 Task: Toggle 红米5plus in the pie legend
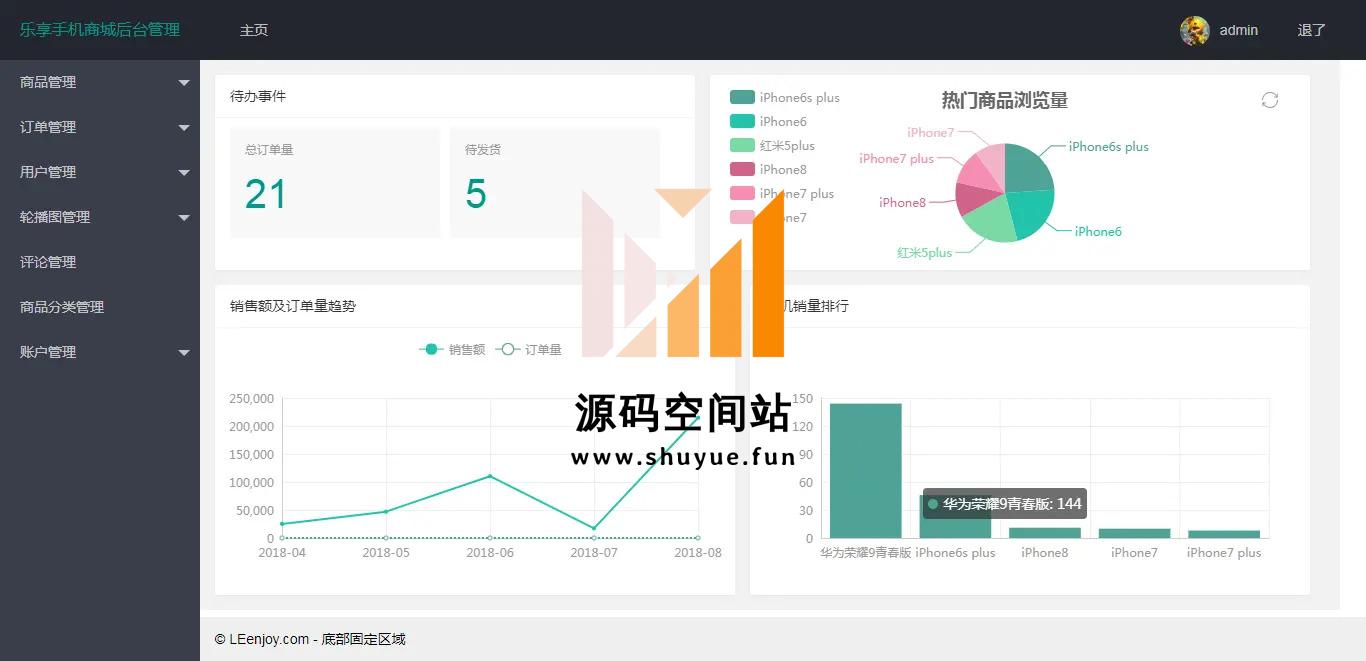coord(772,145)
